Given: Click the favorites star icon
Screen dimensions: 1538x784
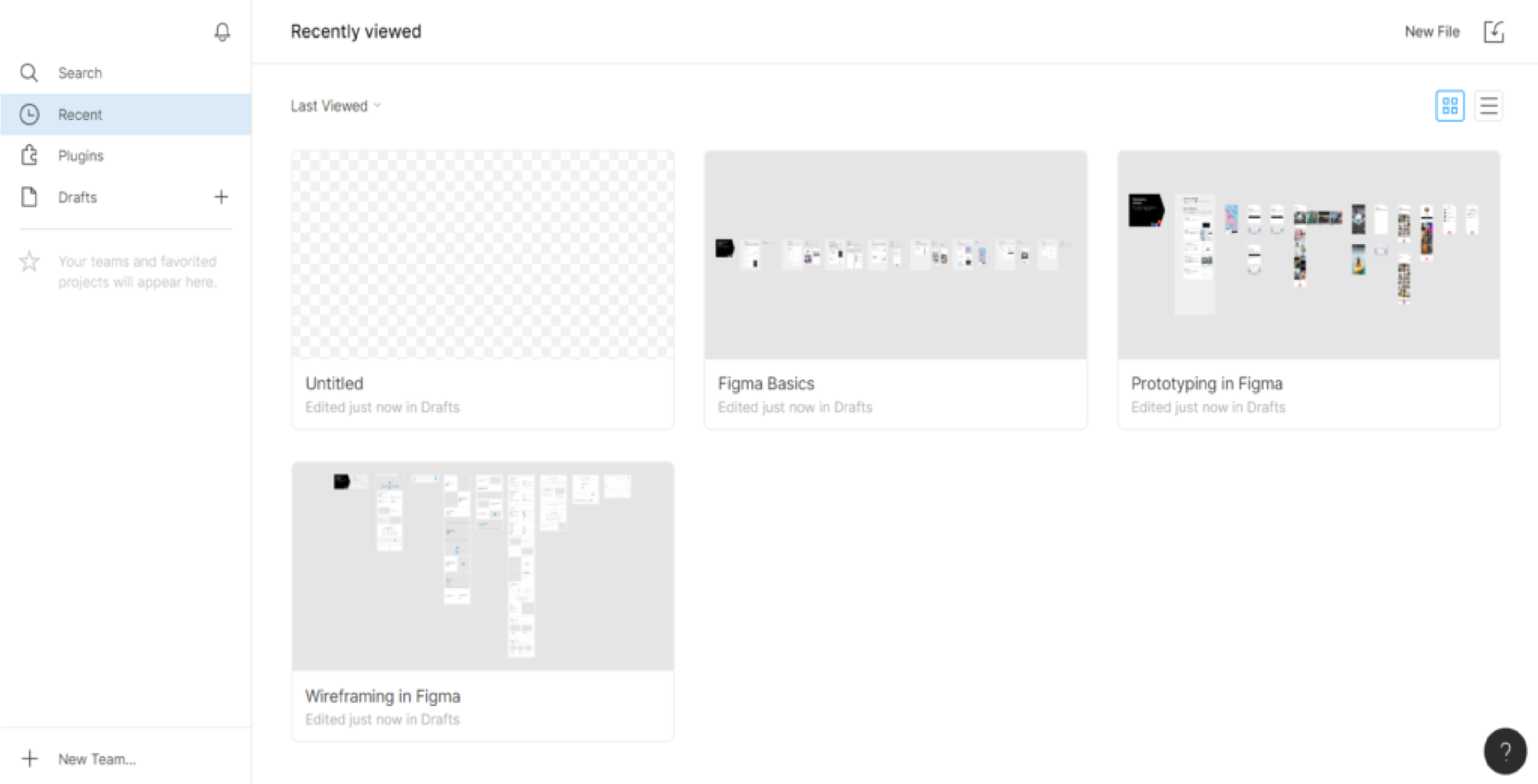Looking at the screenshot, I should click(x=29, y=261).
